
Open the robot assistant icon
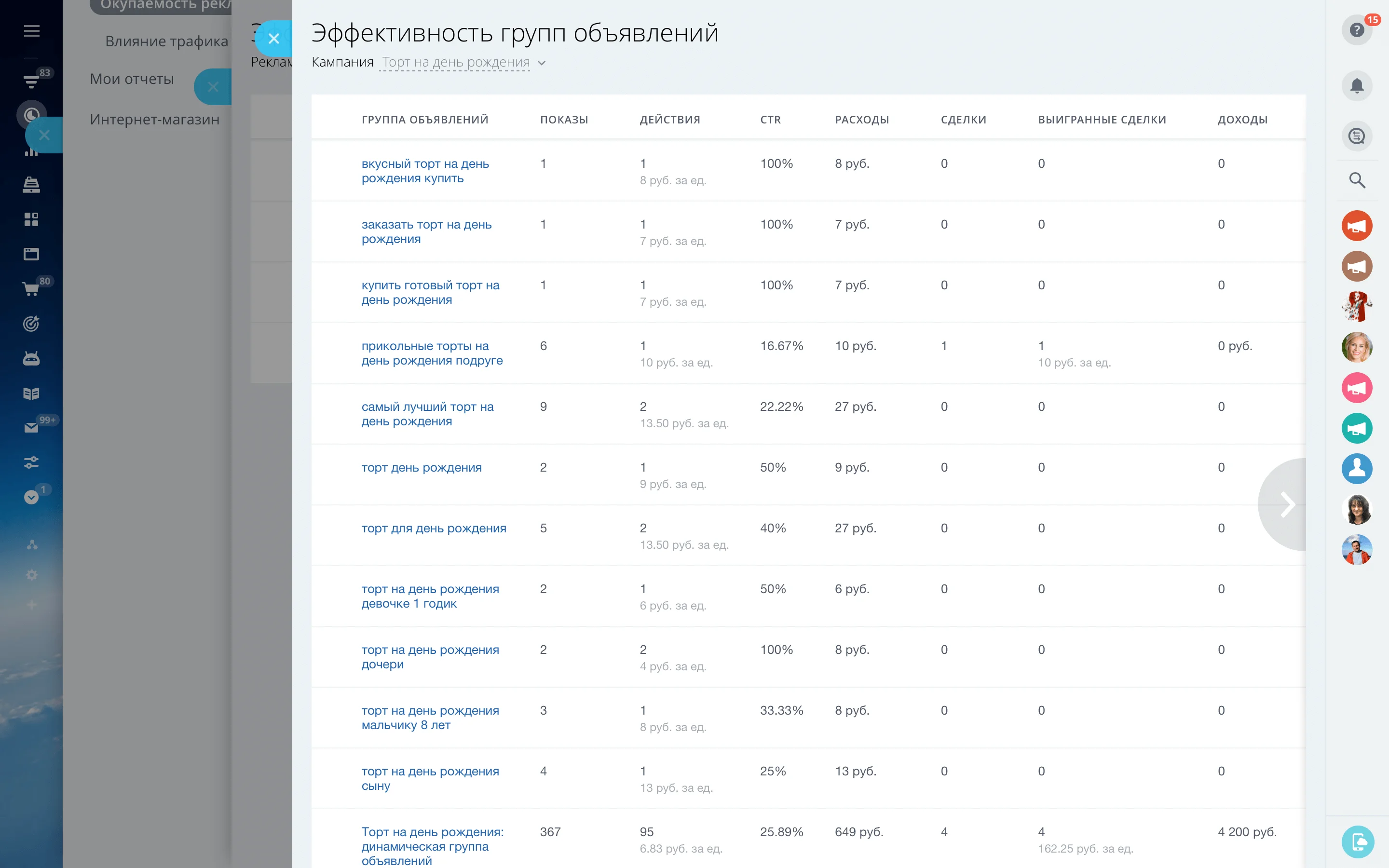tap(30, 358)
